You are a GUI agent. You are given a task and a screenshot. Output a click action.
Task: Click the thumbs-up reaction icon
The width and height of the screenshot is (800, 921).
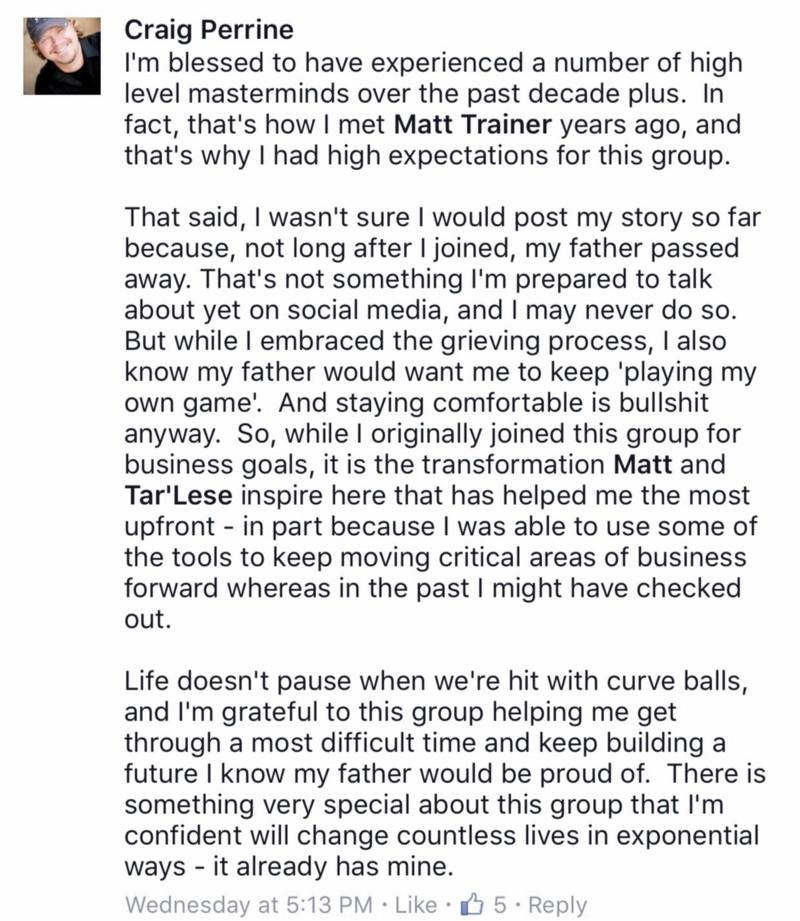coord(472,905)
